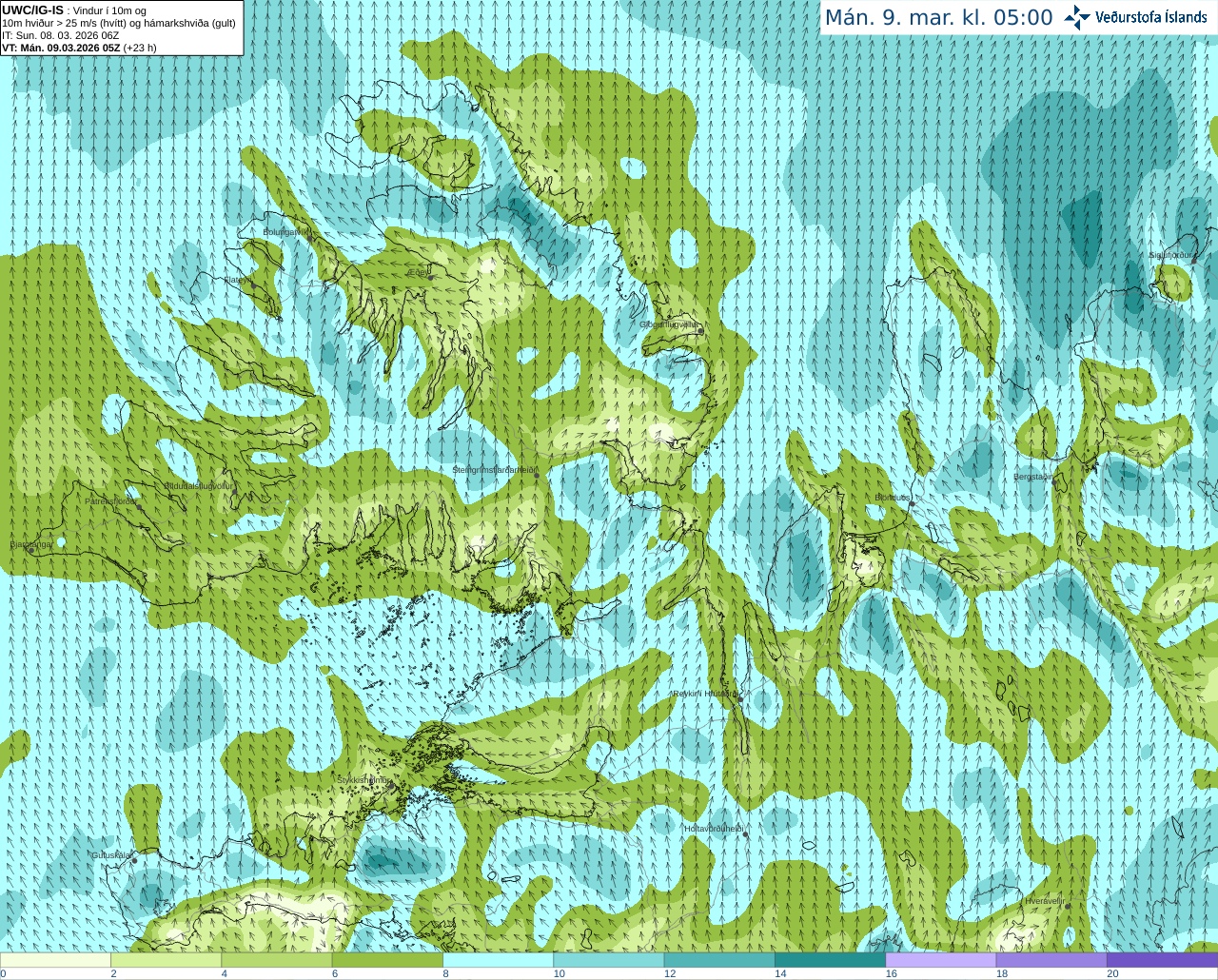1218x980 pixels.
Task: Click the '16' legend scale number
Action: [892, 973]
